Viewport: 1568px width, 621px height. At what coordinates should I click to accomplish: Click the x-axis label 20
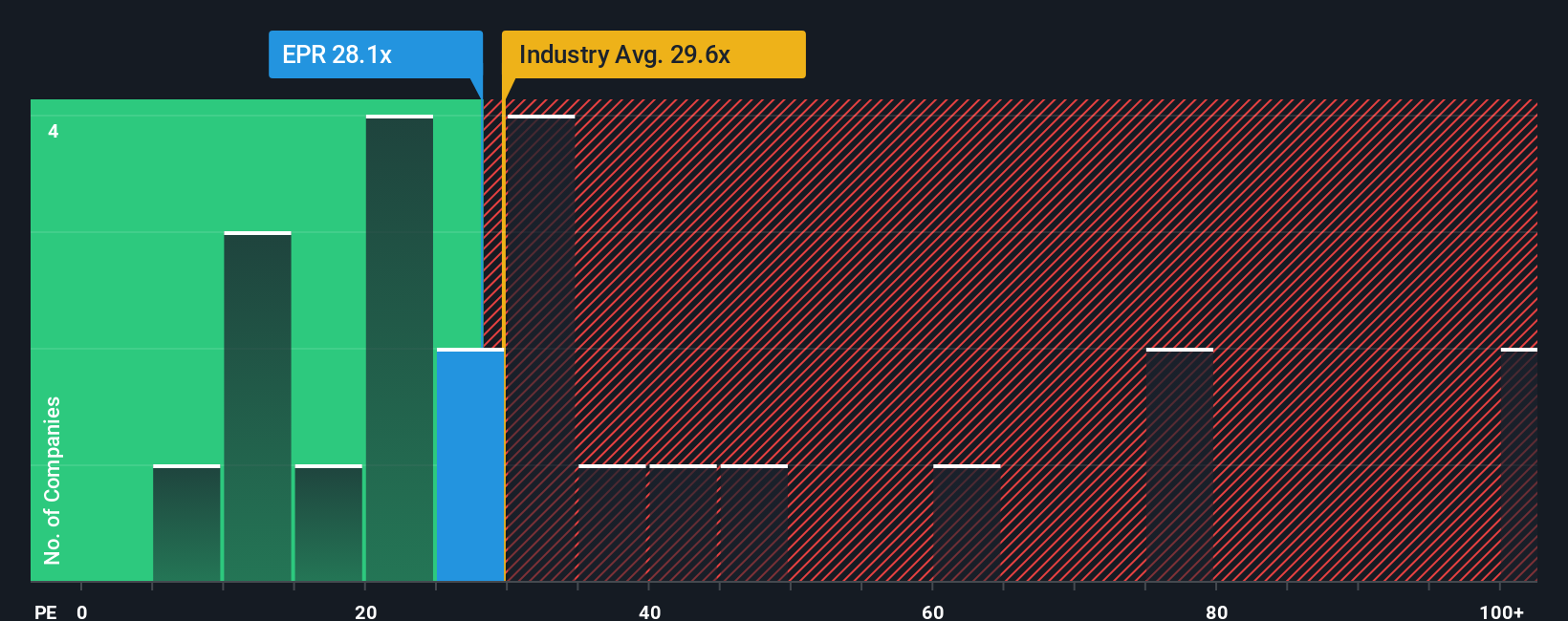point(366,611)
